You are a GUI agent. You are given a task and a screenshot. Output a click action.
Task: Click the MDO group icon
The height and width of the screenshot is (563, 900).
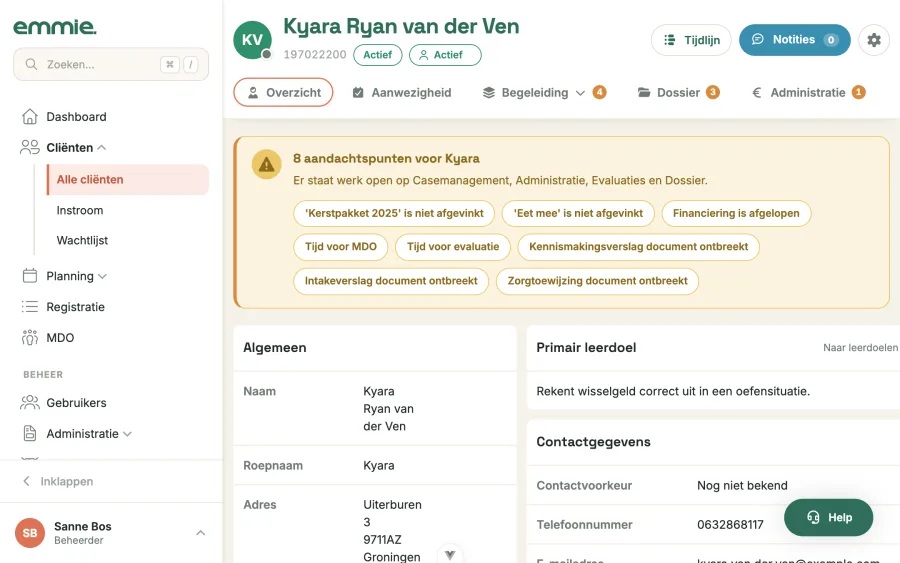pos(30,337)
